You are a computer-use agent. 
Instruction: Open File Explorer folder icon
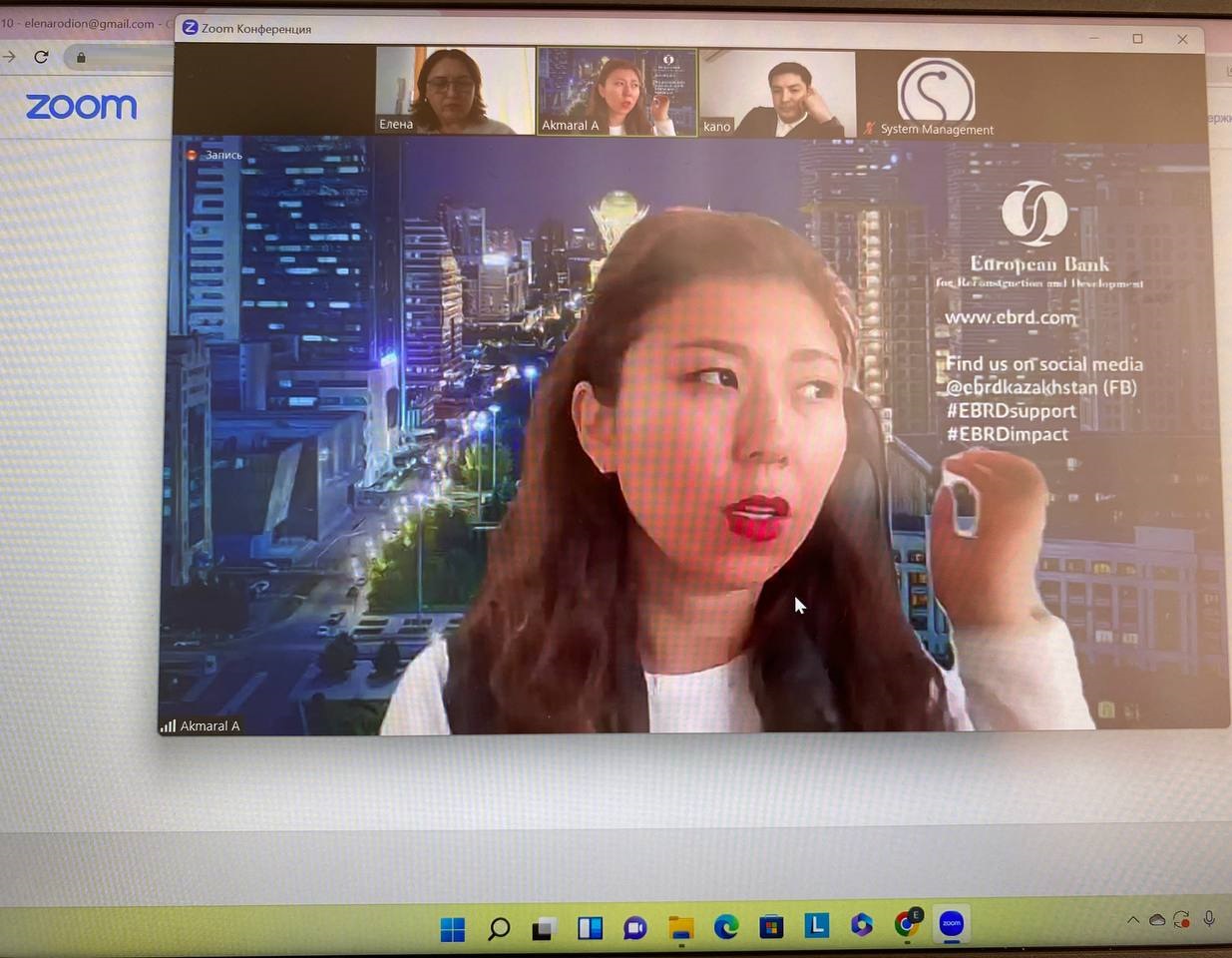tap(680, 928)
